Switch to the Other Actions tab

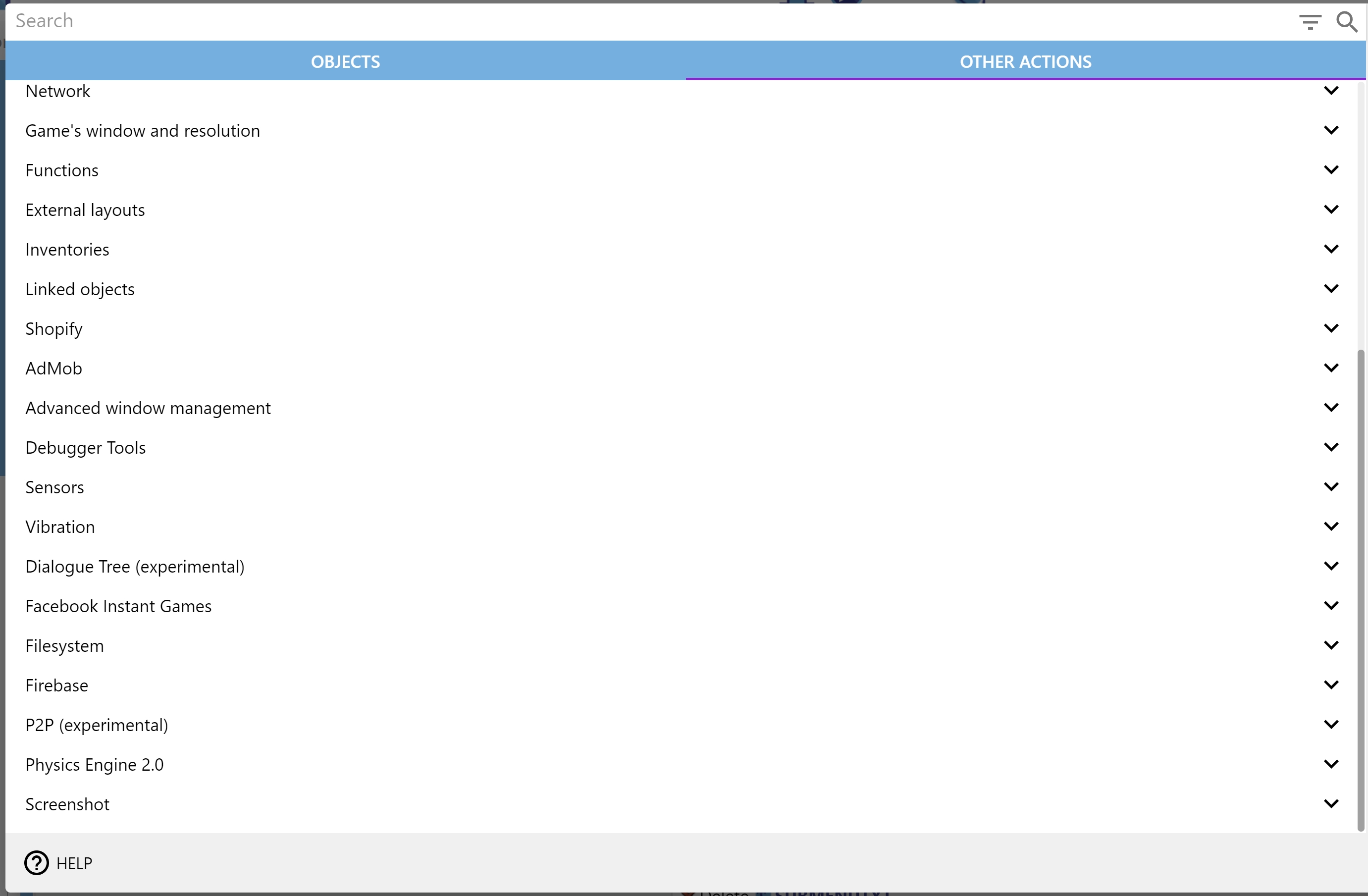click(1025, 61)
